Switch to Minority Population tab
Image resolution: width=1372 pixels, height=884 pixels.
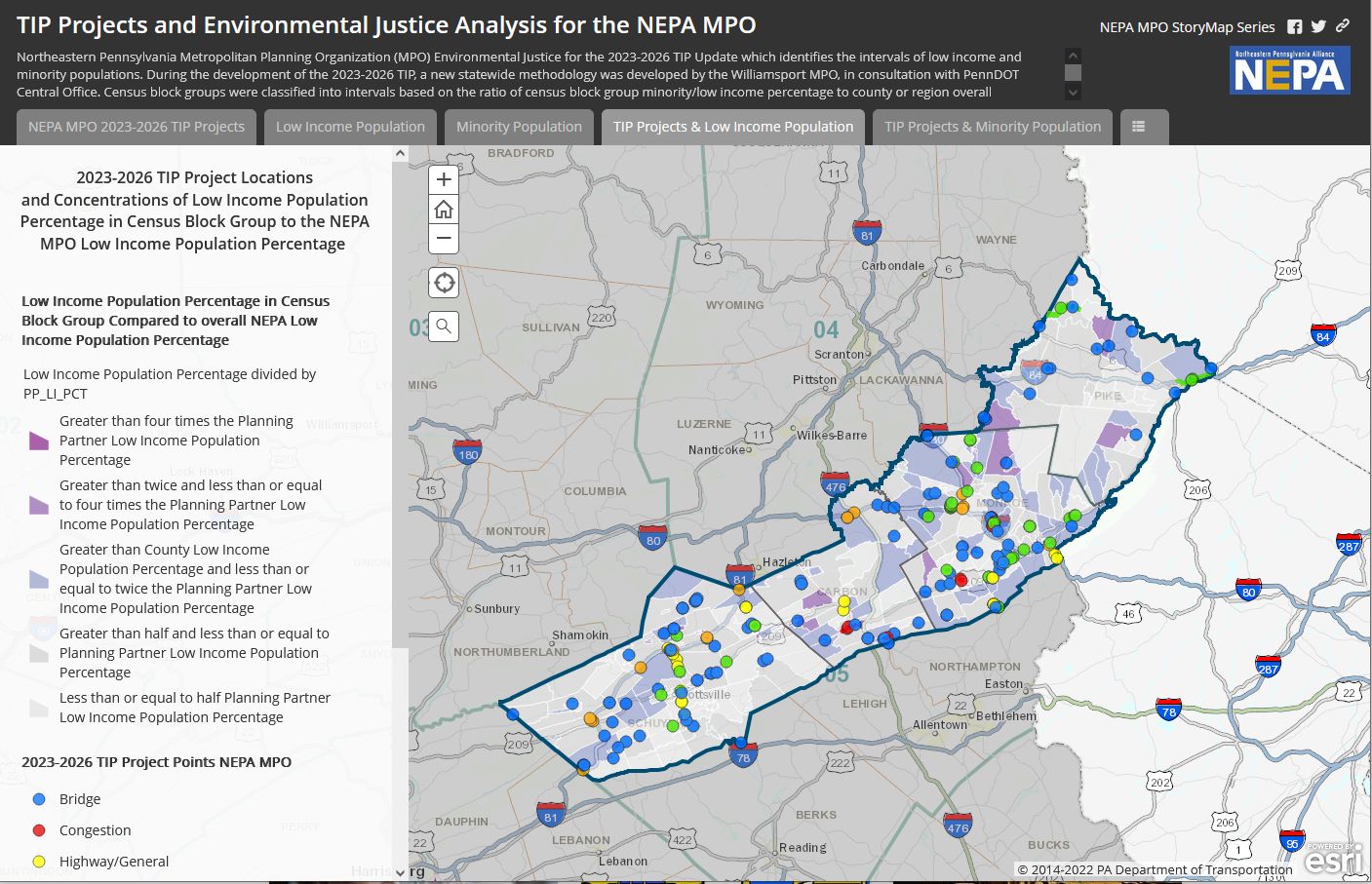(519, 127)
